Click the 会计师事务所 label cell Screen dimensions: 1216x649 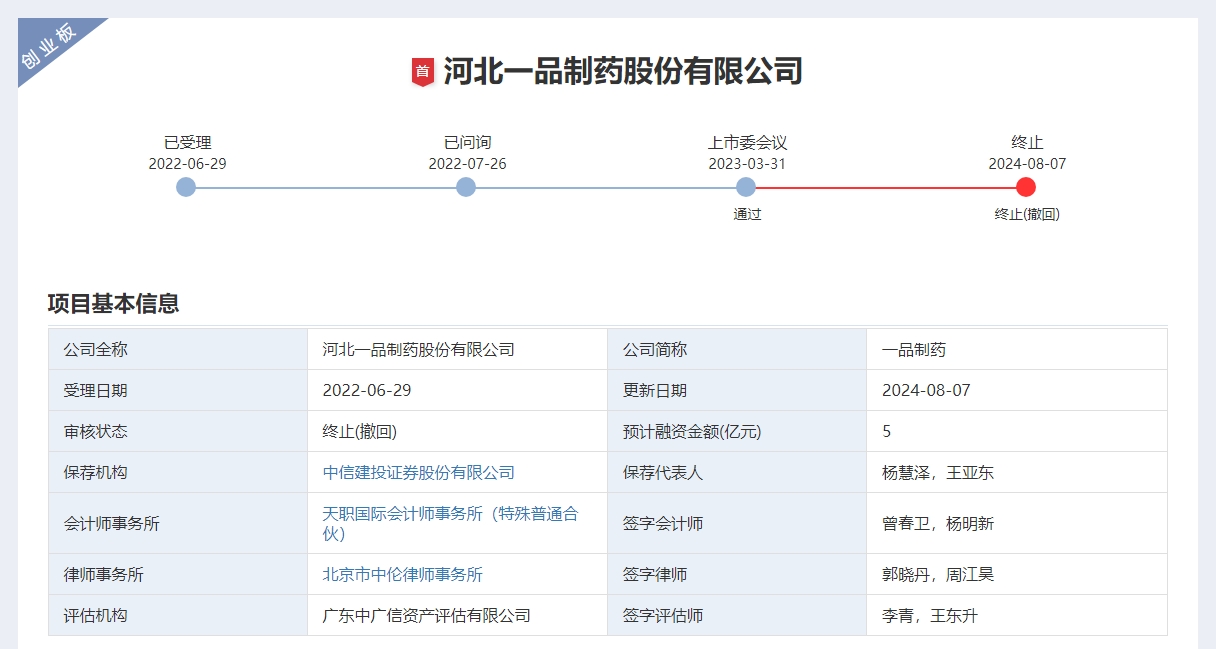[178, 523]
